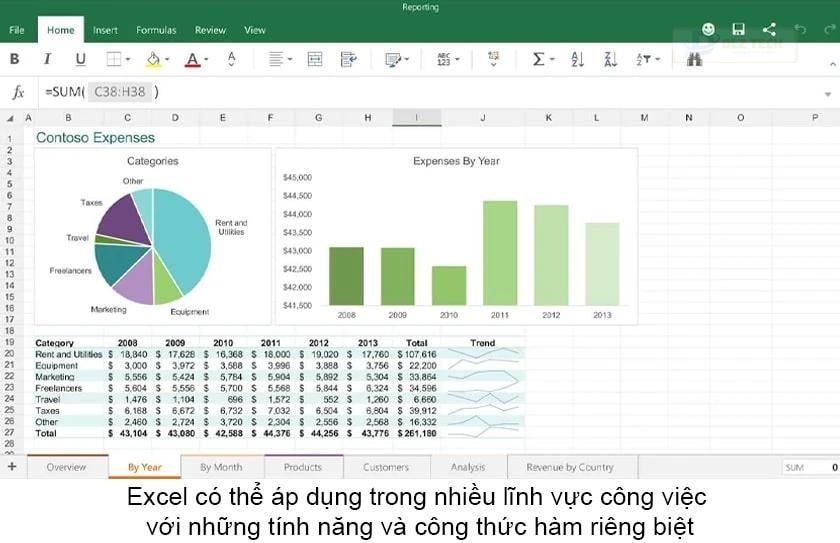Open the By Month sheet tab

[x=221, y=467]
